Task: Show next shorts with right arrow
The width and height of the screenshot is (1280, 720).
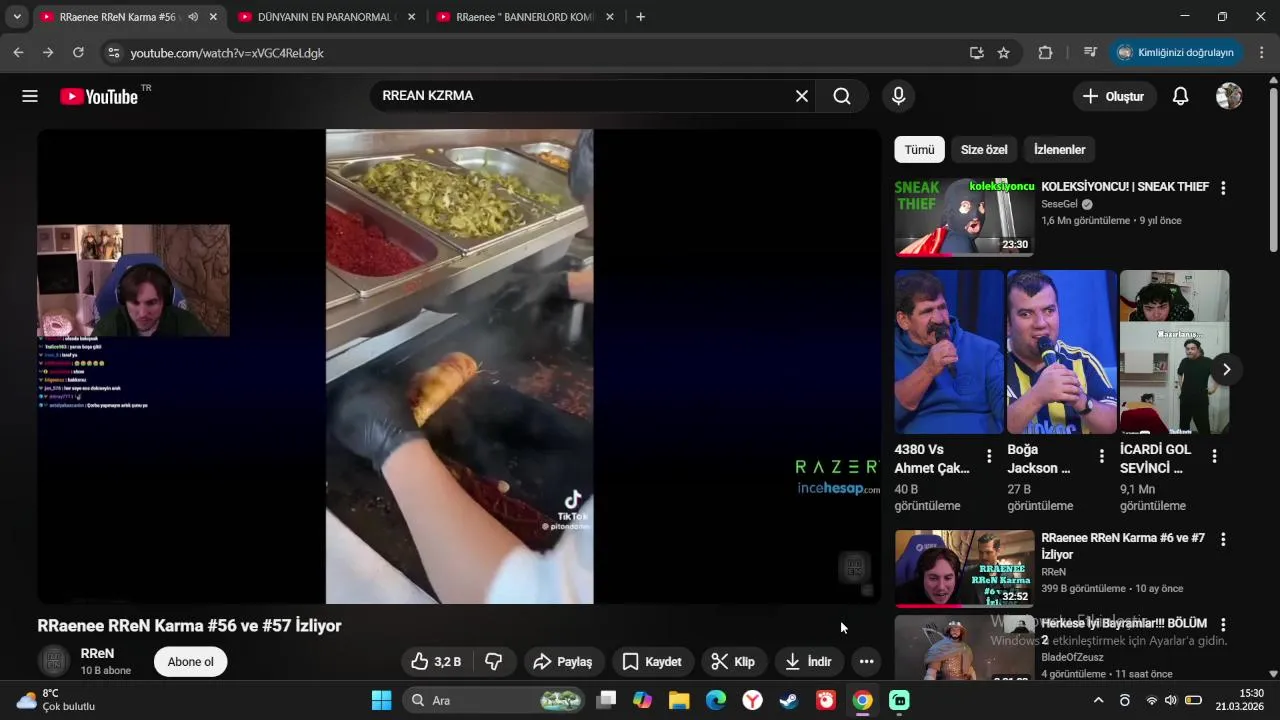Action: [1226, 369]
